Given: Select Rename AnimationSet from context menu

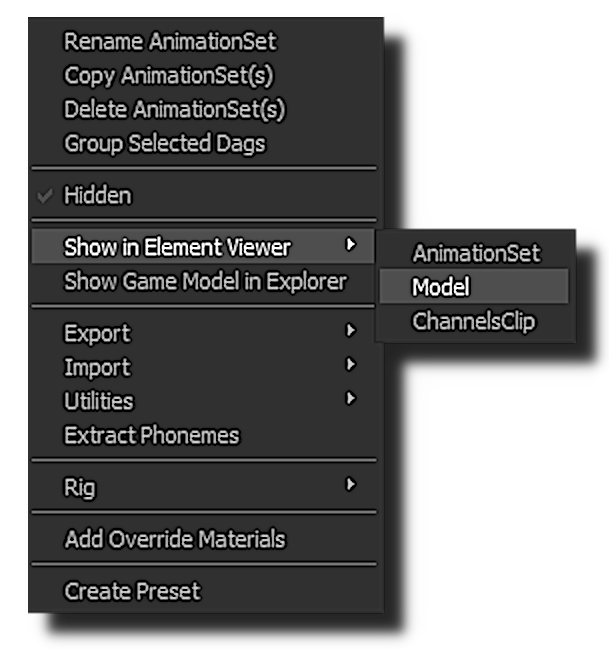Looking at the screenshot, I should pos(170,42).
